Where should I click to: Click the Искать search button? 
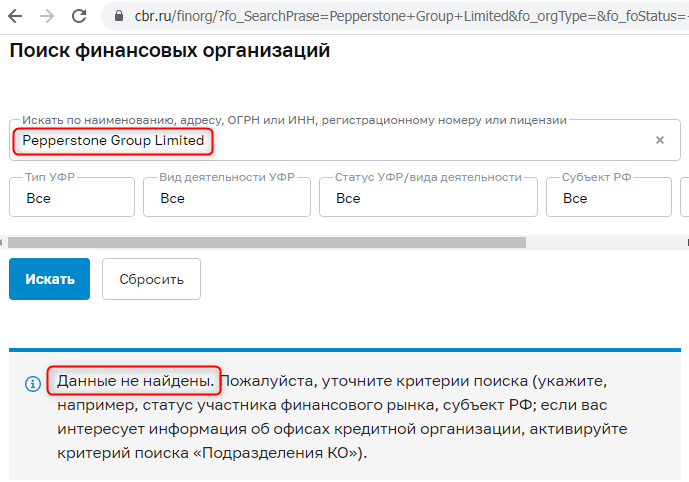(50, 279)
